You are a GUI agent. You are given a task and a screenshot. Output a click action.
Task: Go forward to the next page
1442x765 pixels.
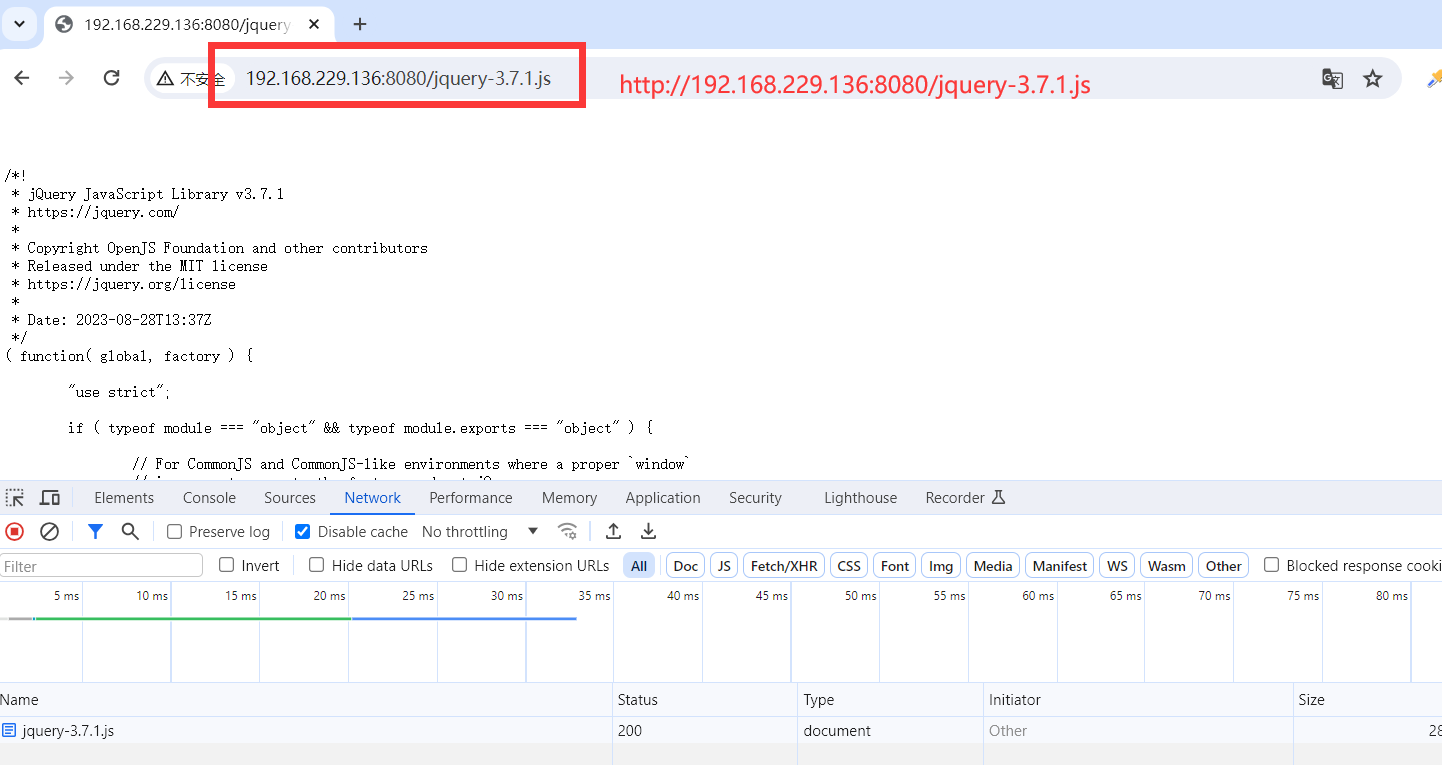[x=66, y=78]
